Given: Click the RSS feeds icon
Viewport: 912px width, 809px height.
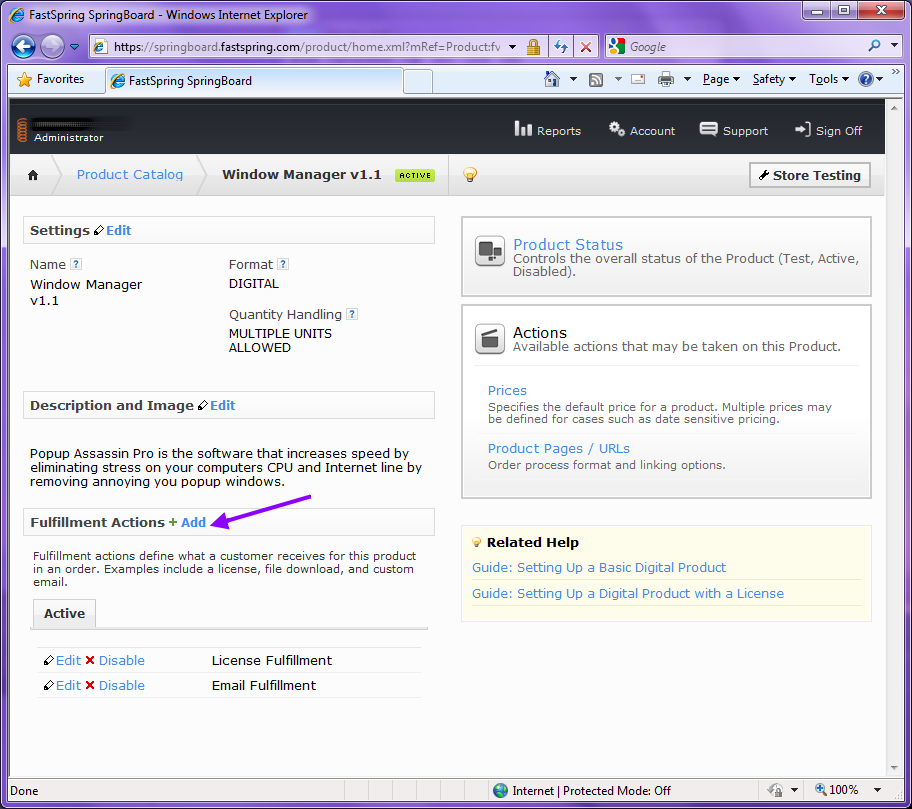Looking at the screenshot, I should [596, 80].
